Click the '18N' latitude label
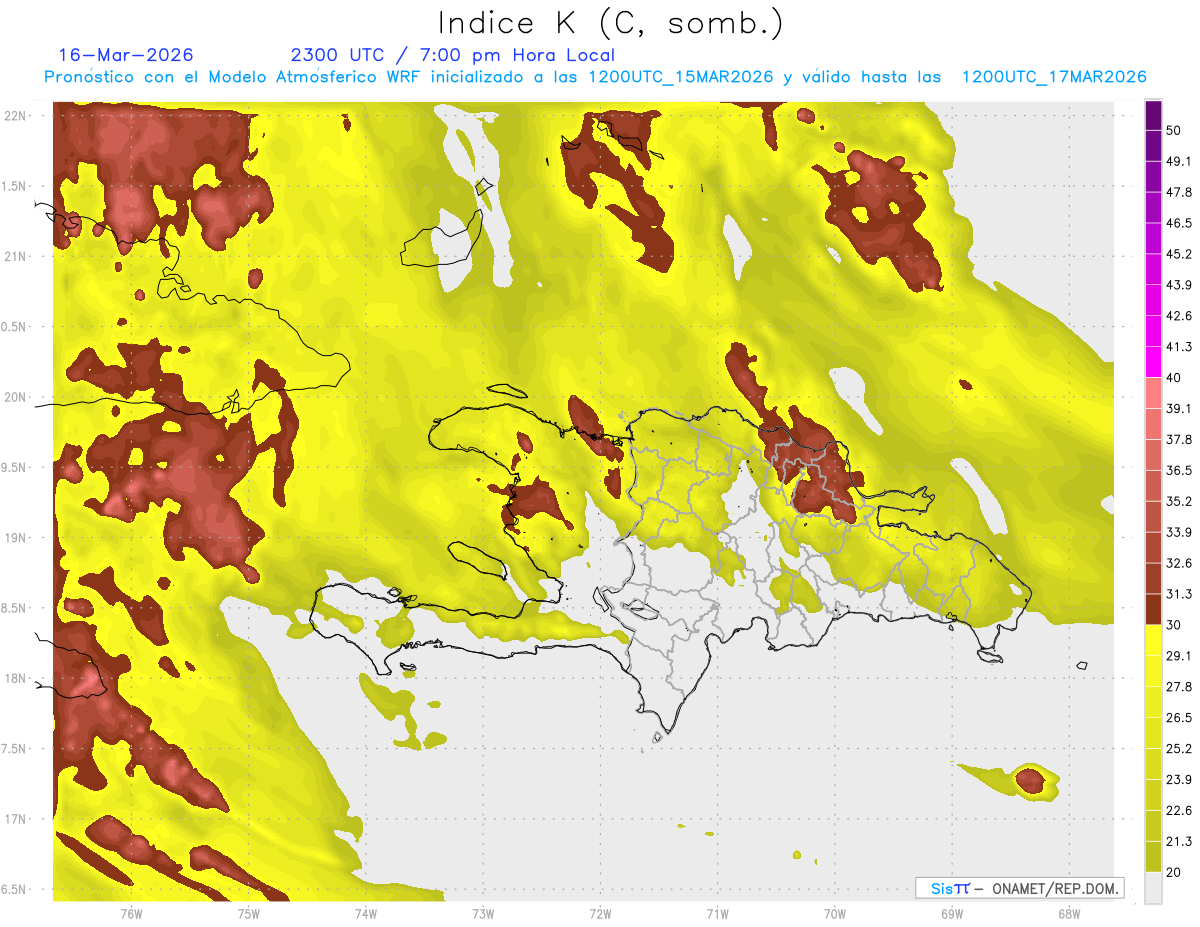The height and width of the screenshot is (927, 1200). [x=15, y=678]
